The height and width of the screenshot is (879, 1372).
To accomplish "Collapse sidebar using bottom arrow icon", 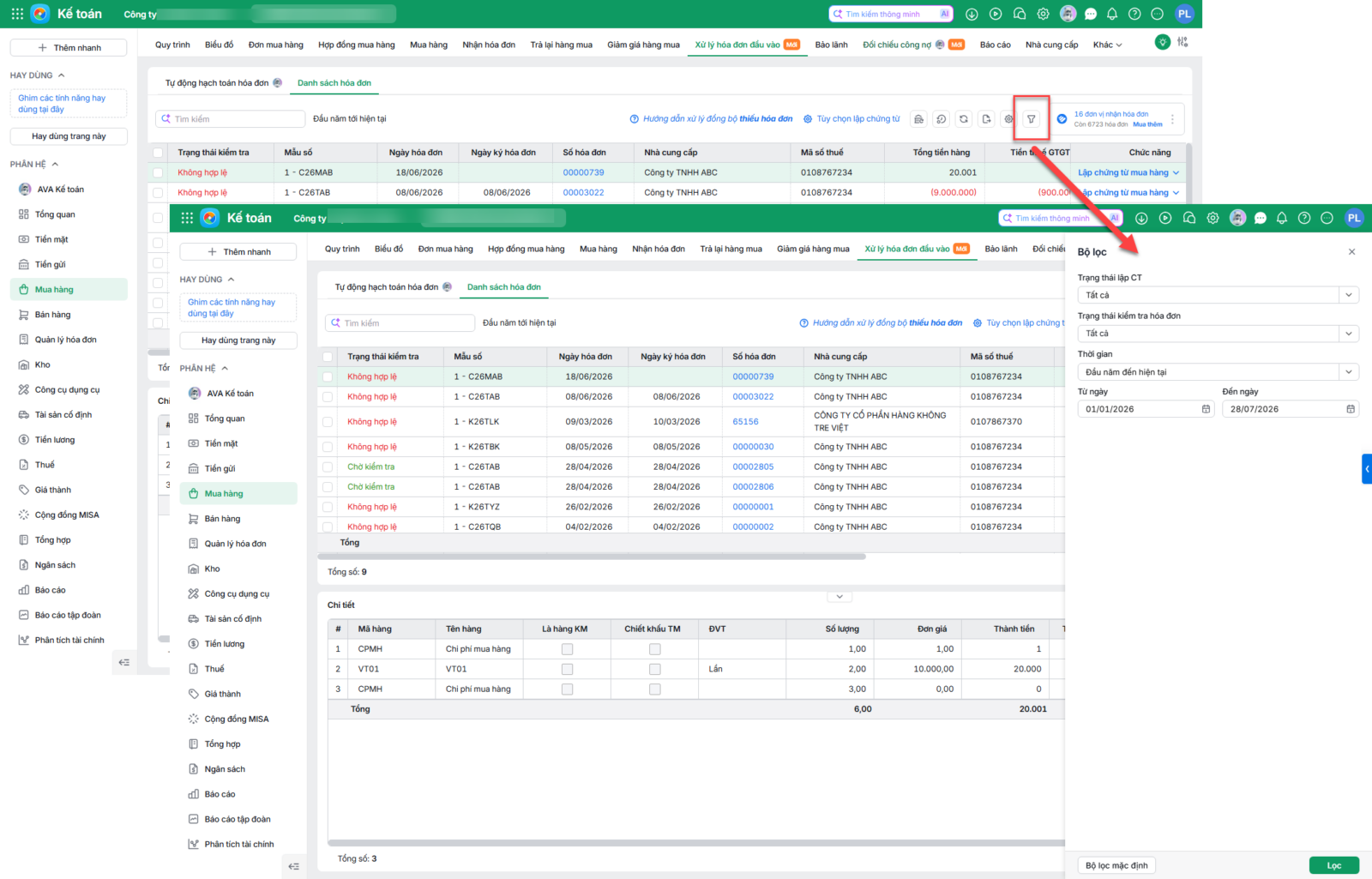I will [293, 866].
